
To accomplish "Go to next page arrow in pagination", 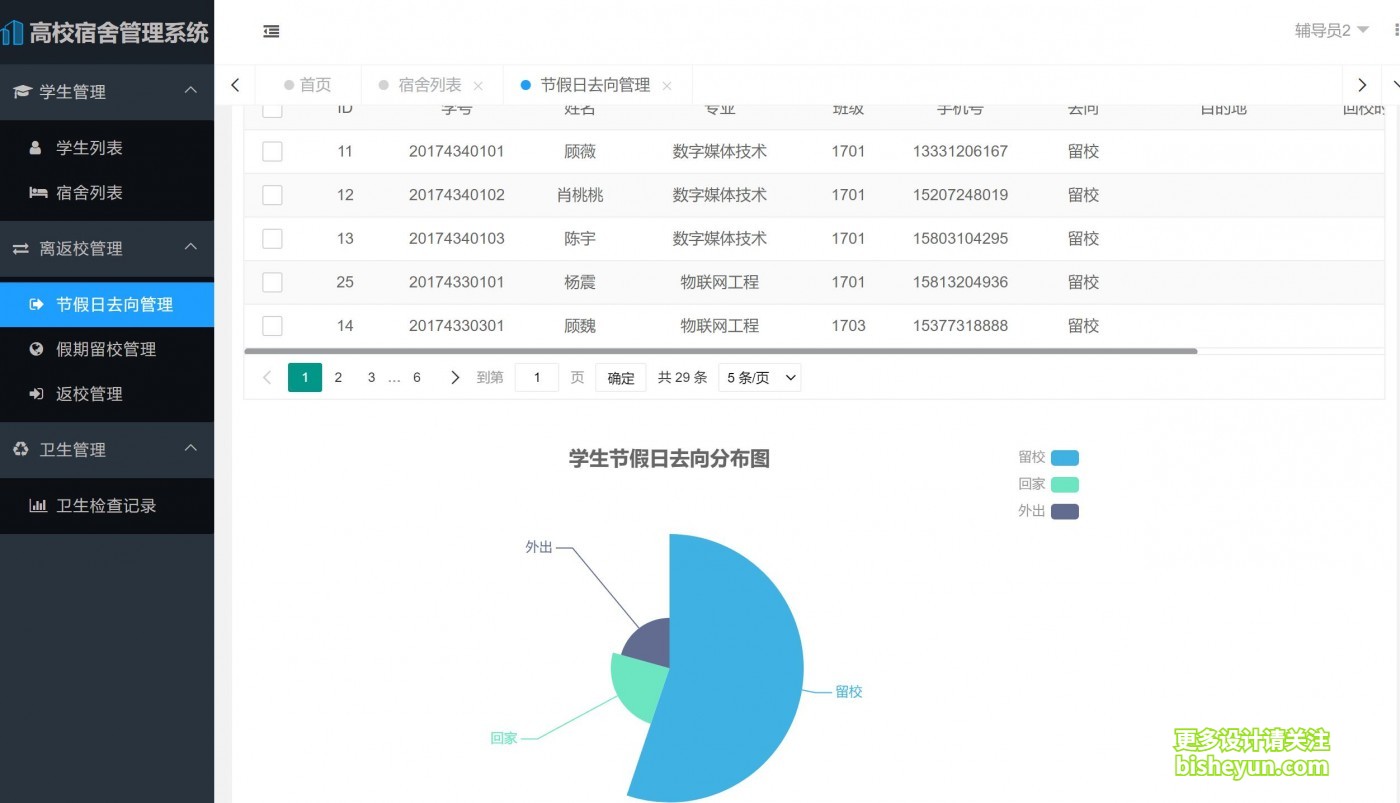I will 455,377.
